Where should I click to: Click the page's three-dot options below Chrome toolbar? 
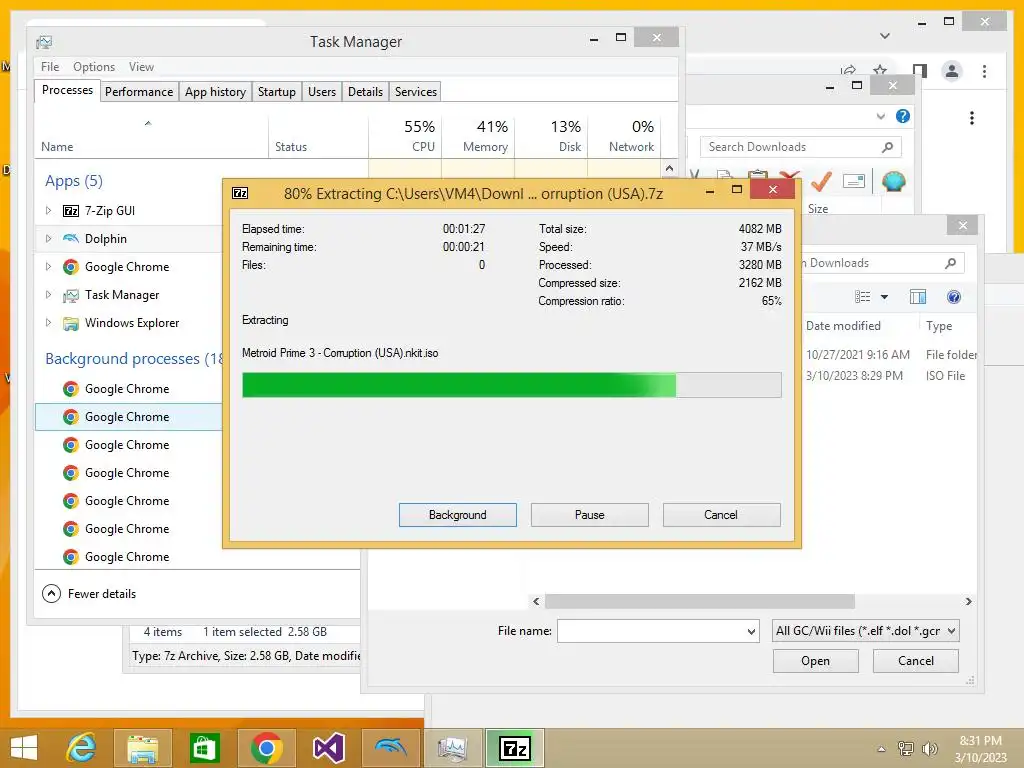coord(972,118)
